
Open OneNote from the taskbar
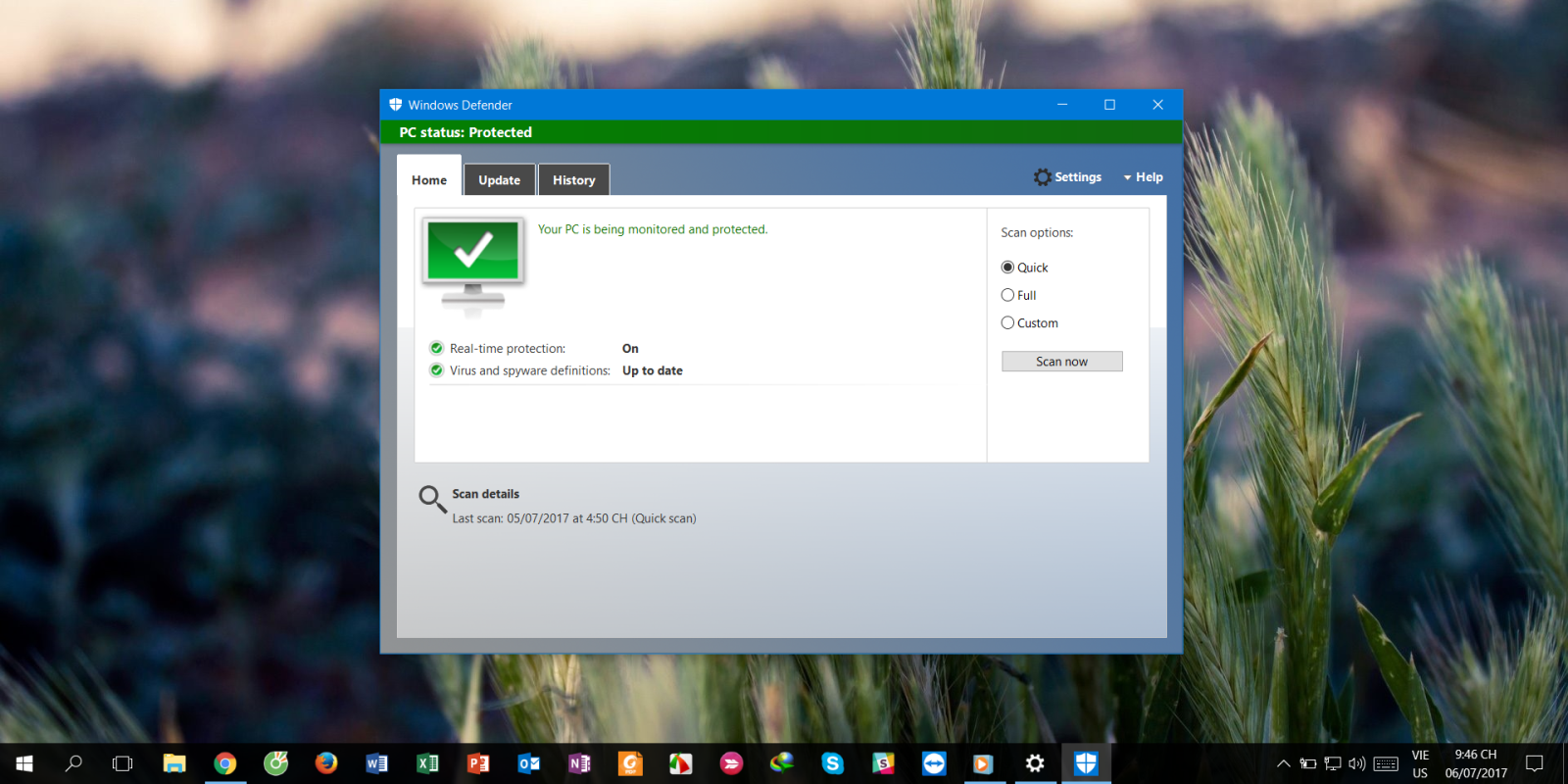(579, 763)
